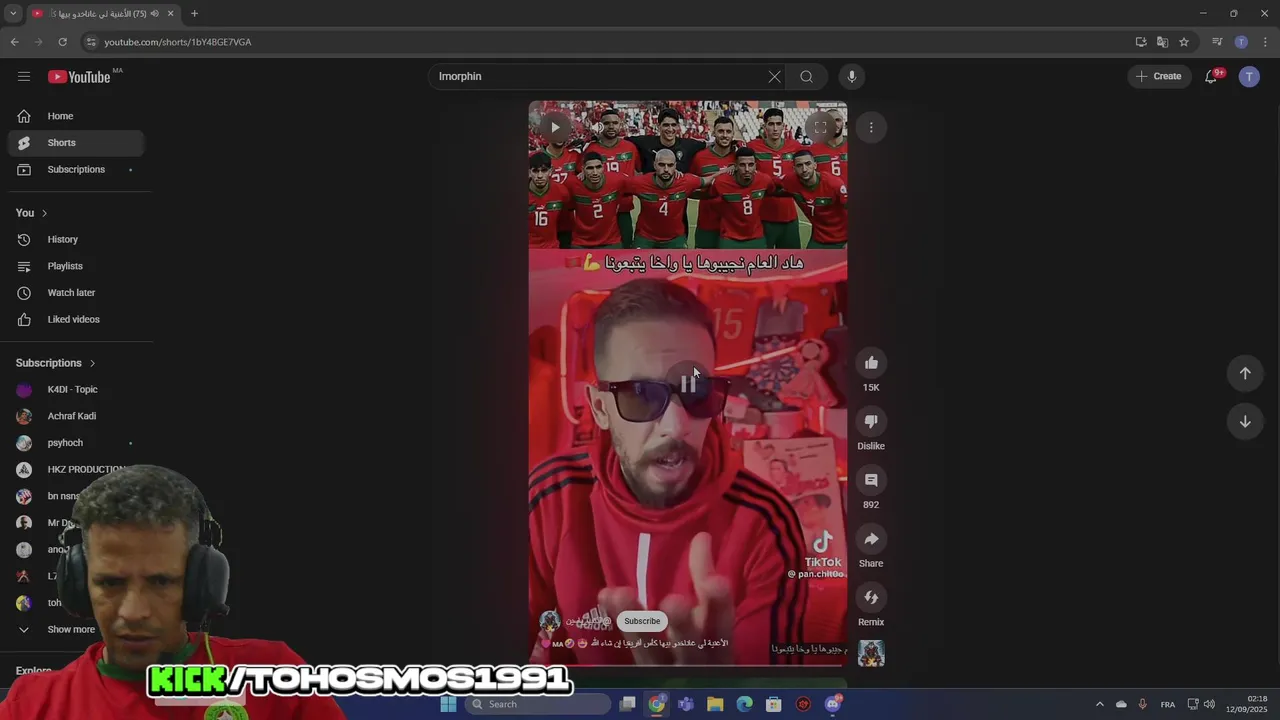This screenshot has width=1280, height=720.
Task: Open the volume tray control
Action: (x=1209, y=704)
